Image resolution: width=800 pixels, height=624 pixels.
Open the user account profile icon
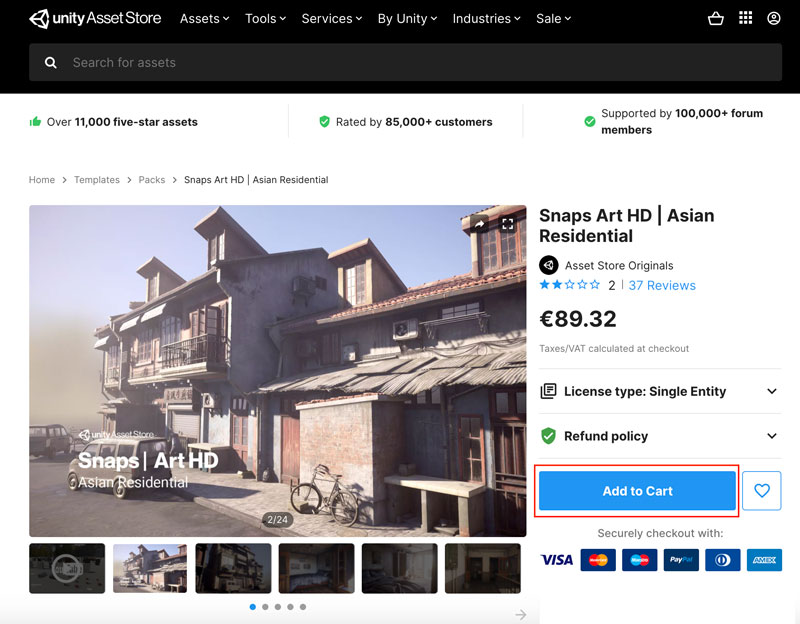(x=774, y=18)
